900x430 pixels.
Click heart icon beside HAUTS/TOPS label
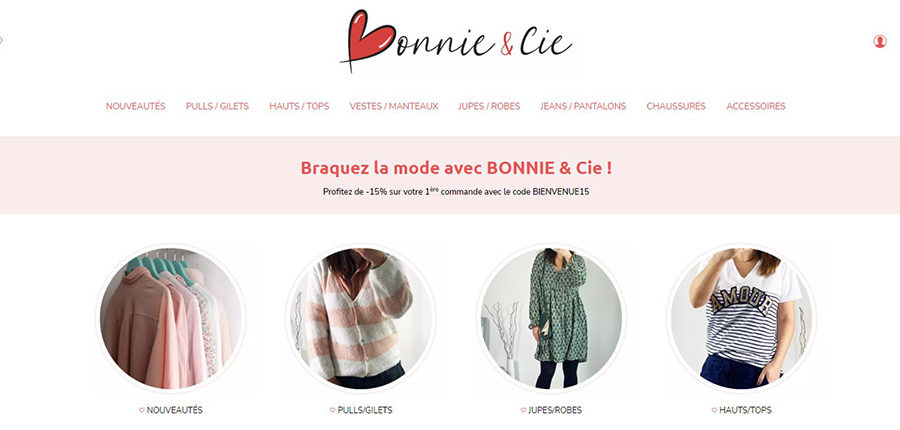714,410
